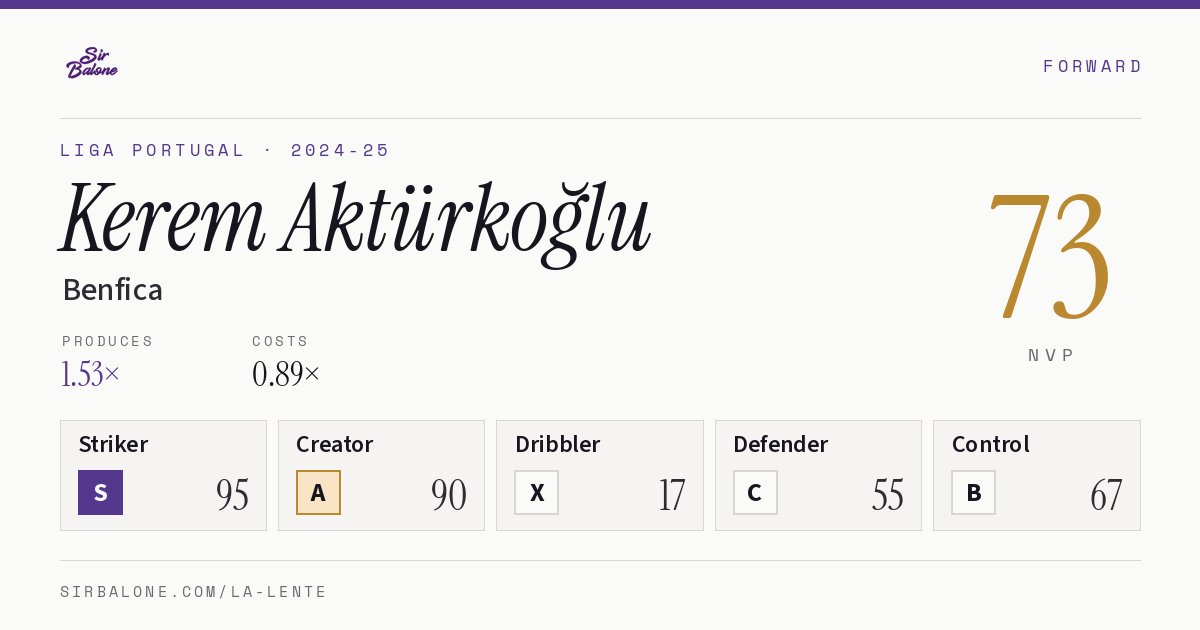The image size is (1200, 630).
Task: Click the Creator card title
Action: pos(335,444)
